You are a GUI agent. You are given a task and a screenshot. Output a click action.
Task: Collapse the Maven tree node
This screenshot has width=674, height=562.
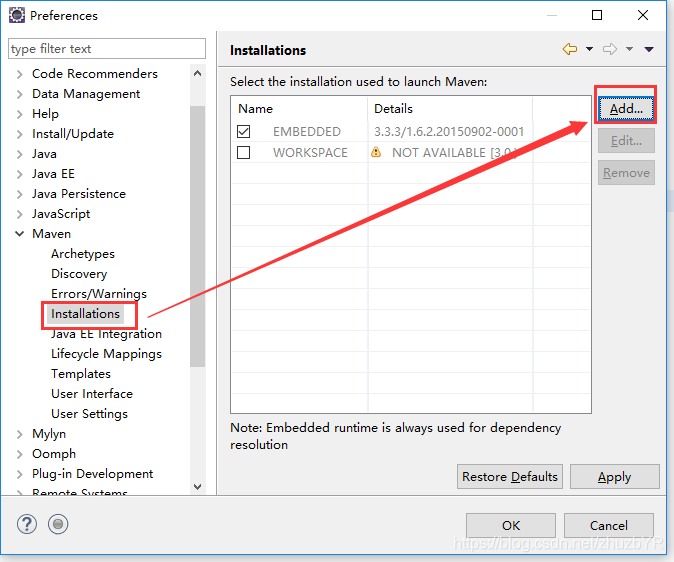click(19, 234)
